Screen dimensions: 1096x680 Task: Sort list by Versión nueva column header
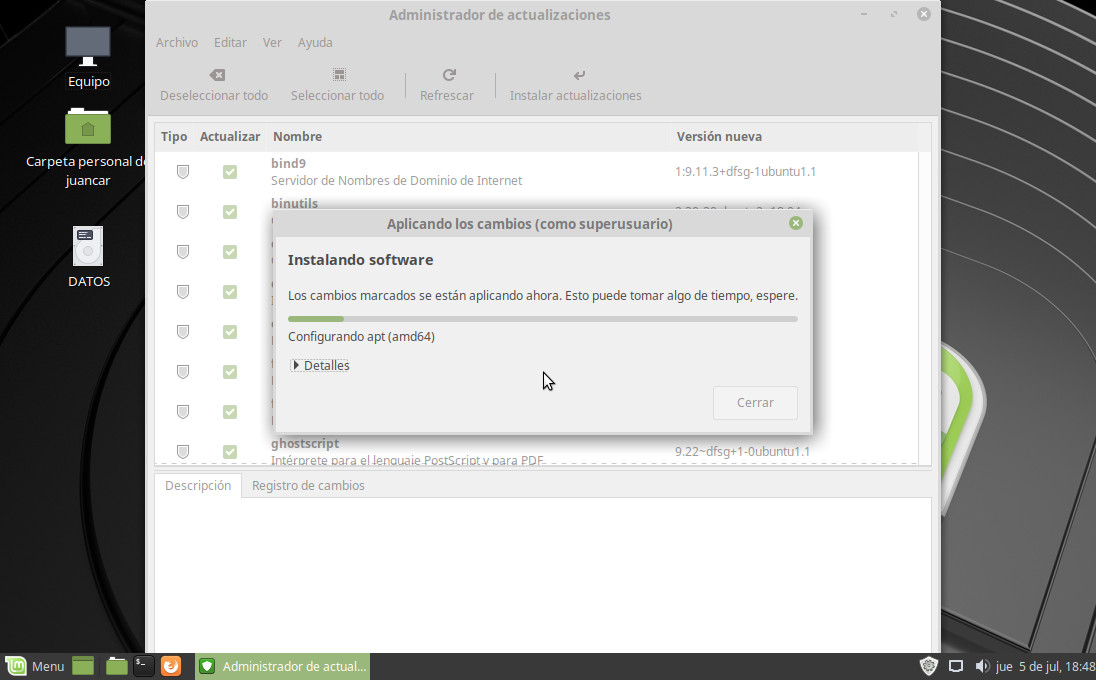[719, 137]
